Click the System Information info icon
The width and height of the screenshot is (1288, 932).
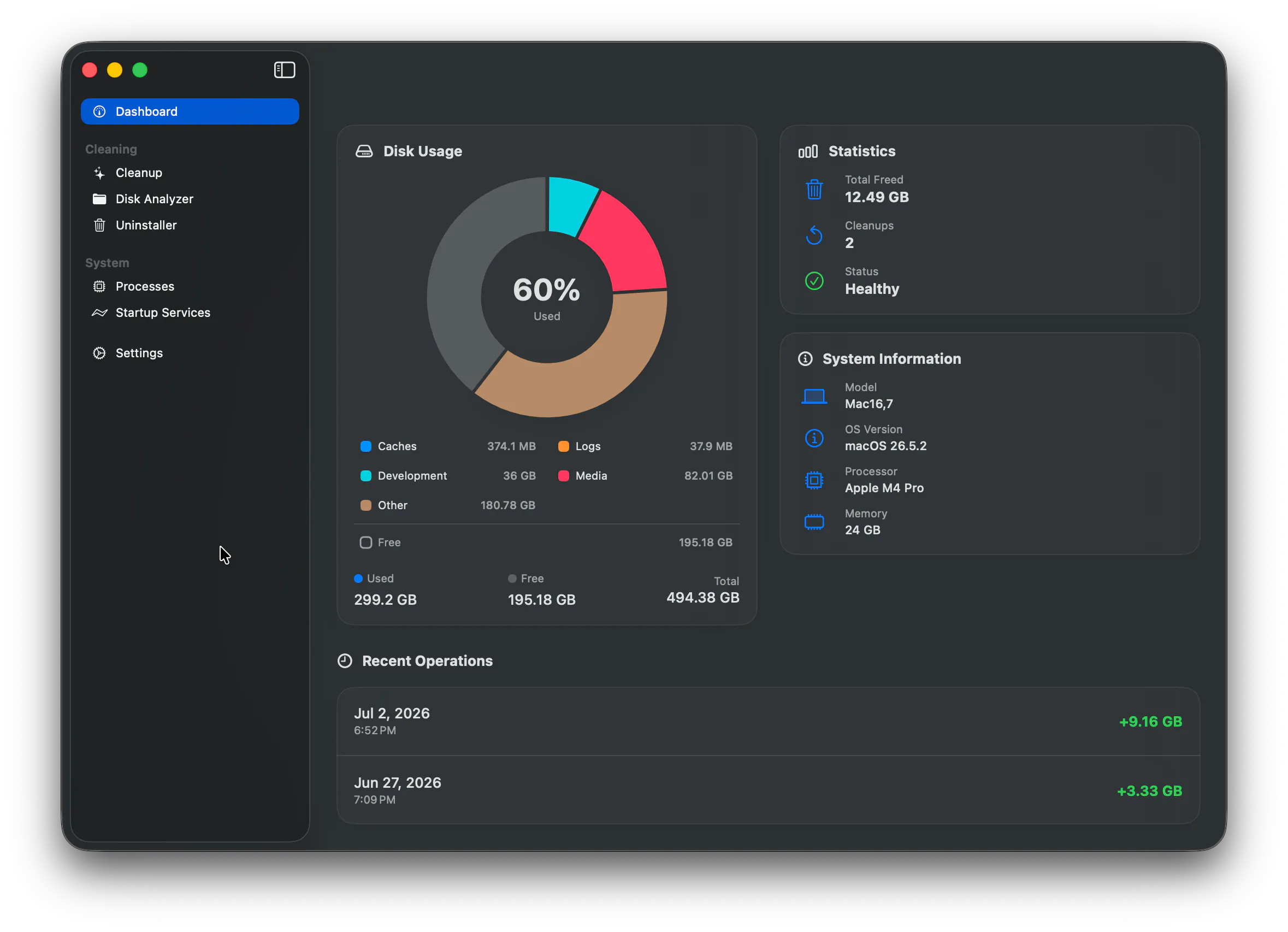point(805,358)
